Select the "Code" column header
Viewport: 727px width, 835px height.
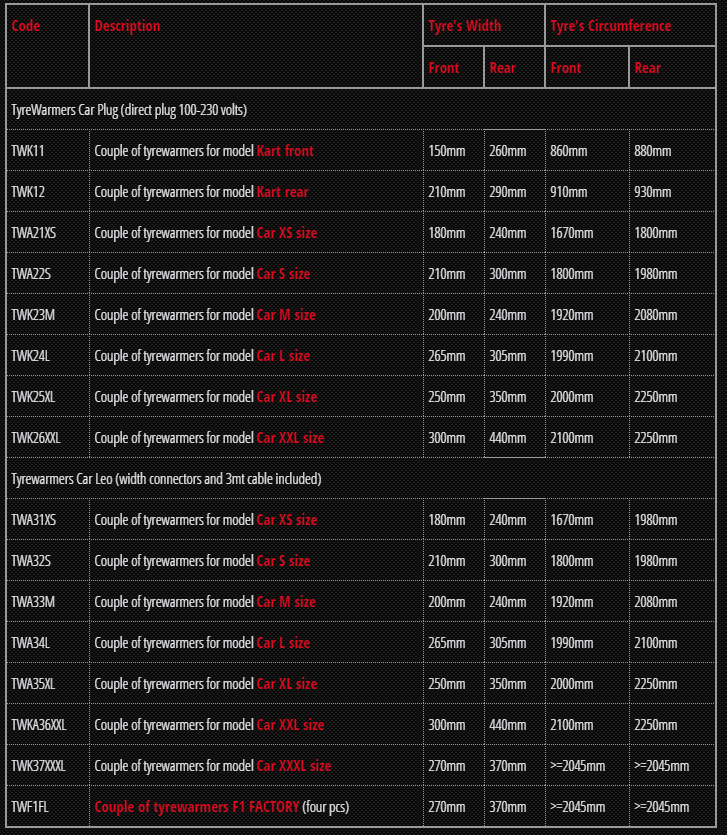[x=26, y=26]
